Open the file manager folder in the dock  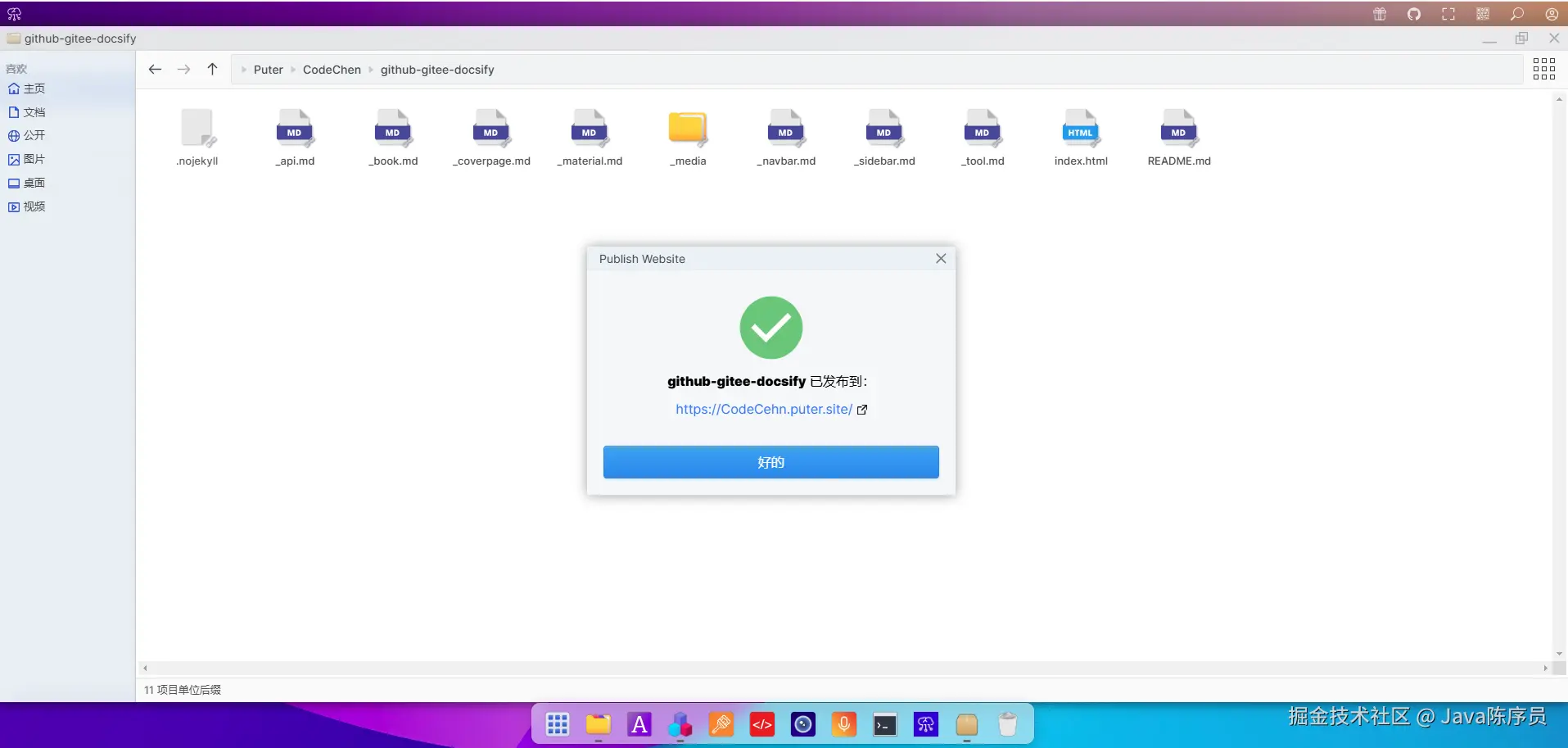point(599,724)
